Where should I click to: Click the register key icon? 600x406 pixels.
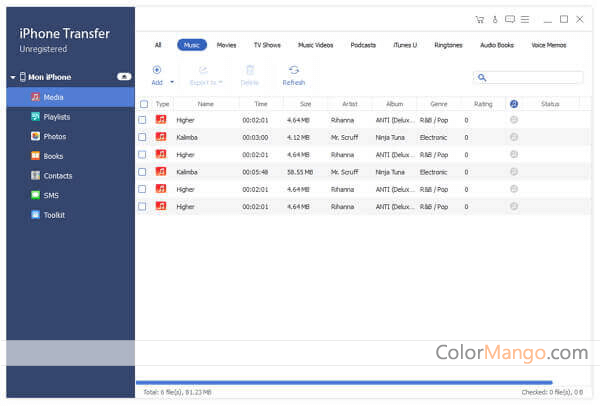[x=494, y=19]
